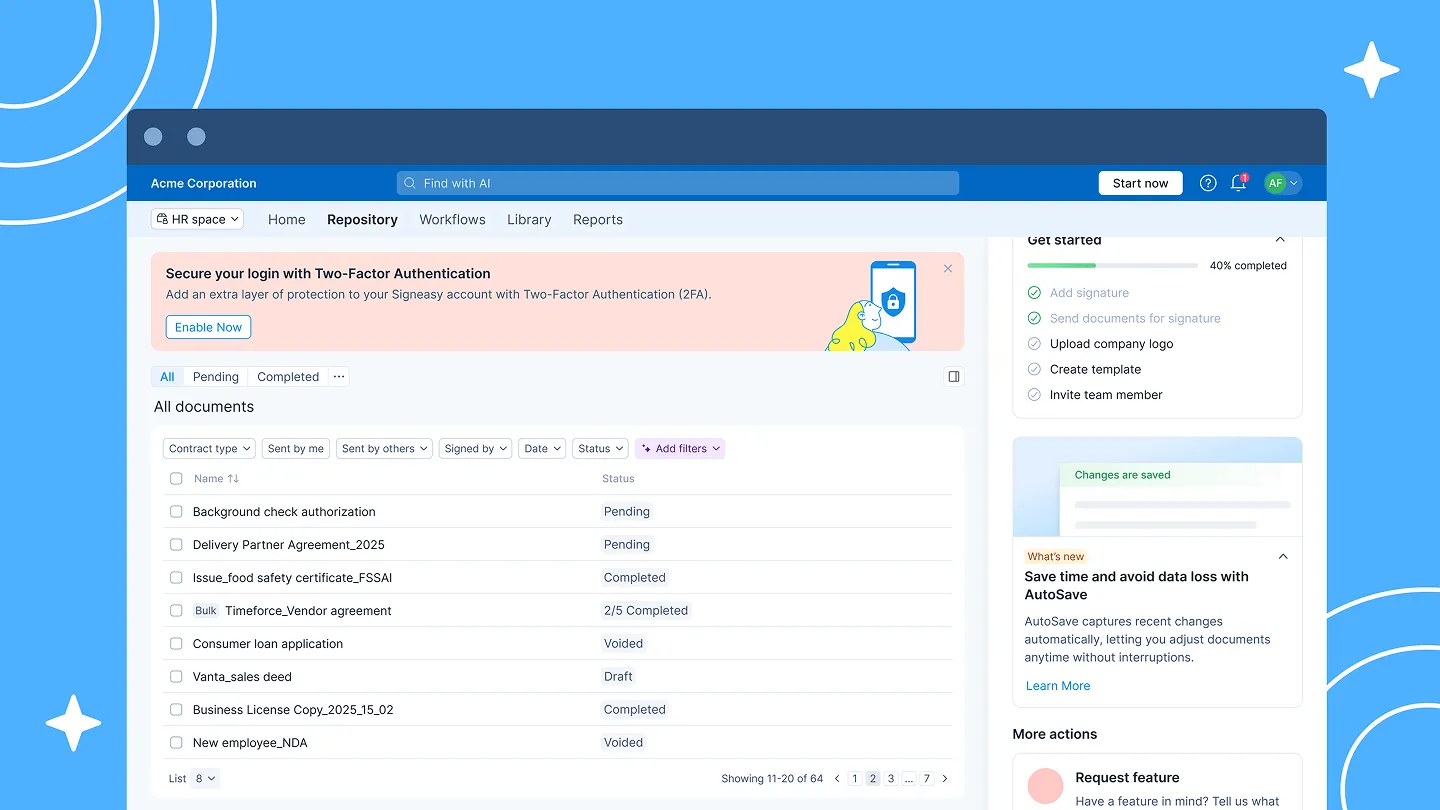Image resolution: width=1440 pixels, height=810 pixels.
Task: Check the checkbox for Consumer loan application
Action: [176, 643]
